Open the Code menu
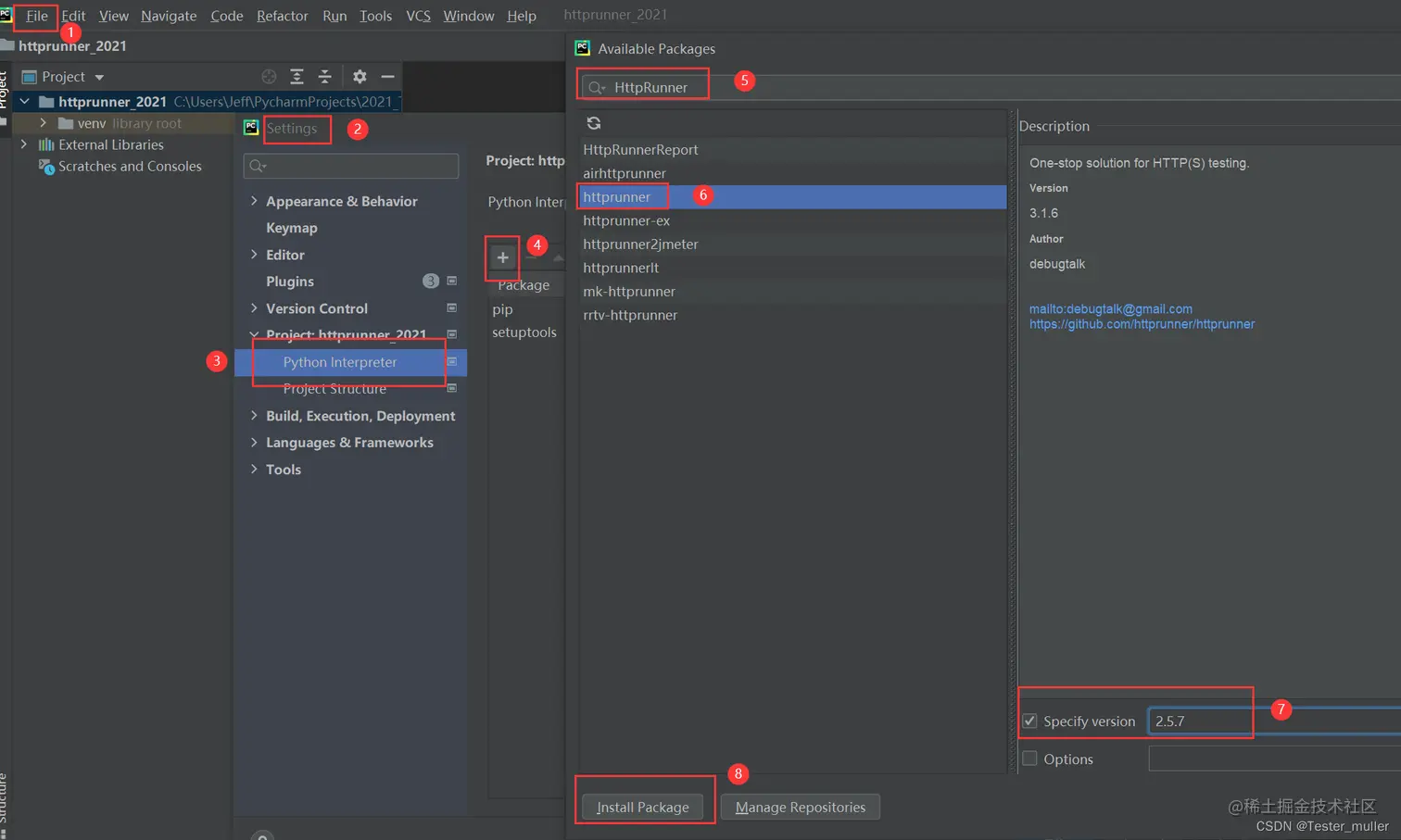 [x=227, y=16]
